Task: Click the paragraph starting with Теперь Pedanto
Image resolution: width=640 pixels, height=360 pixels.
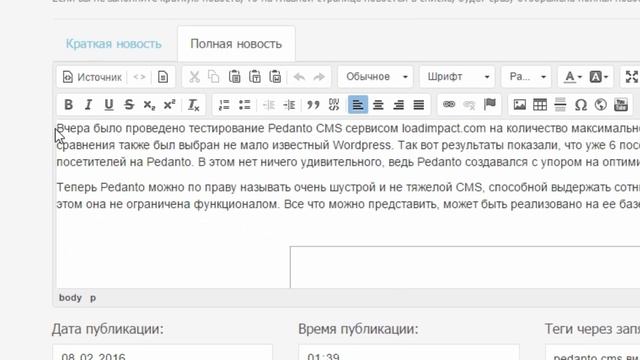Action: 348,196
